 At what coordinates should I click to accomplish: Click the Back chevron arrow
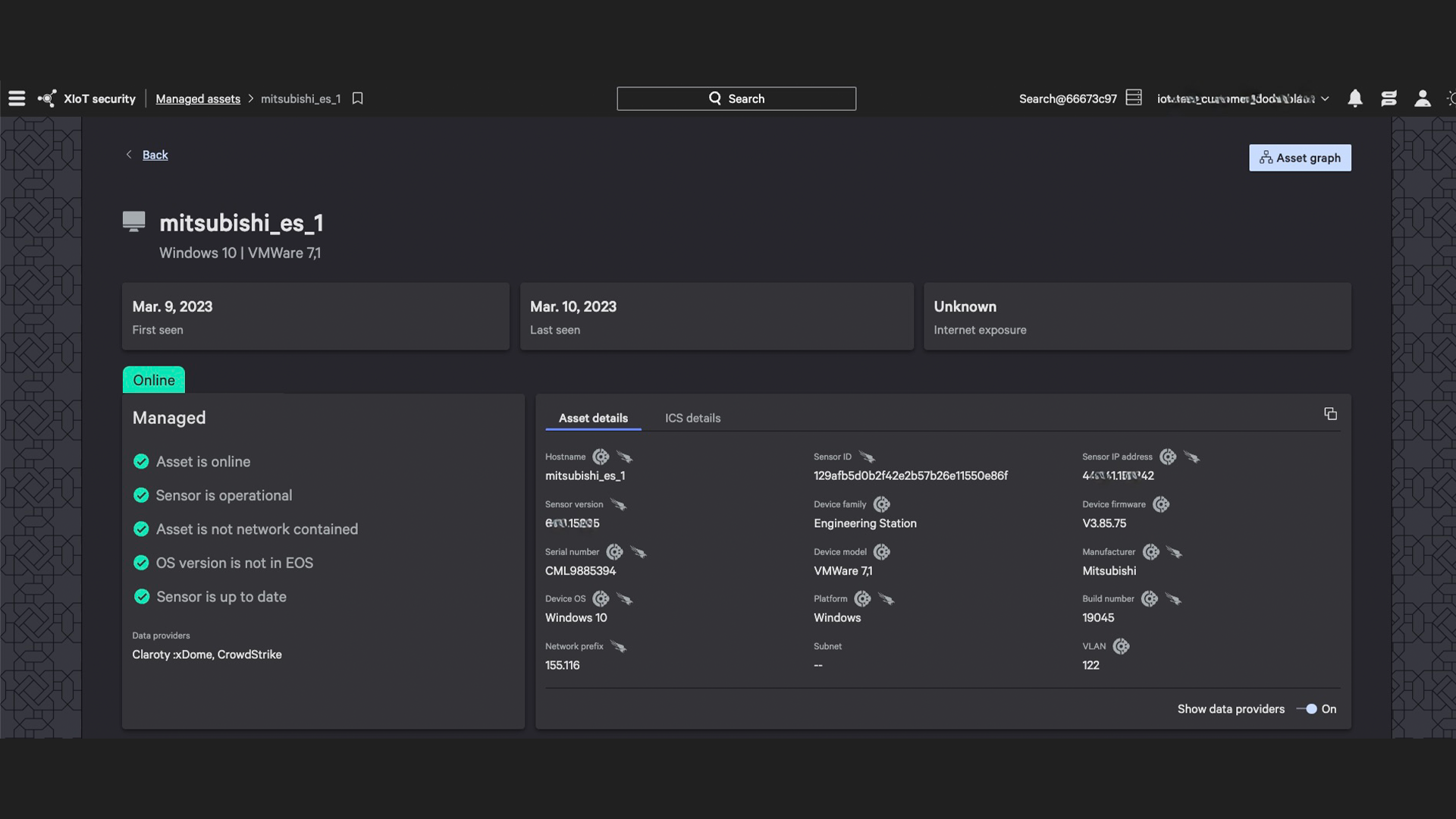[129, 155]
